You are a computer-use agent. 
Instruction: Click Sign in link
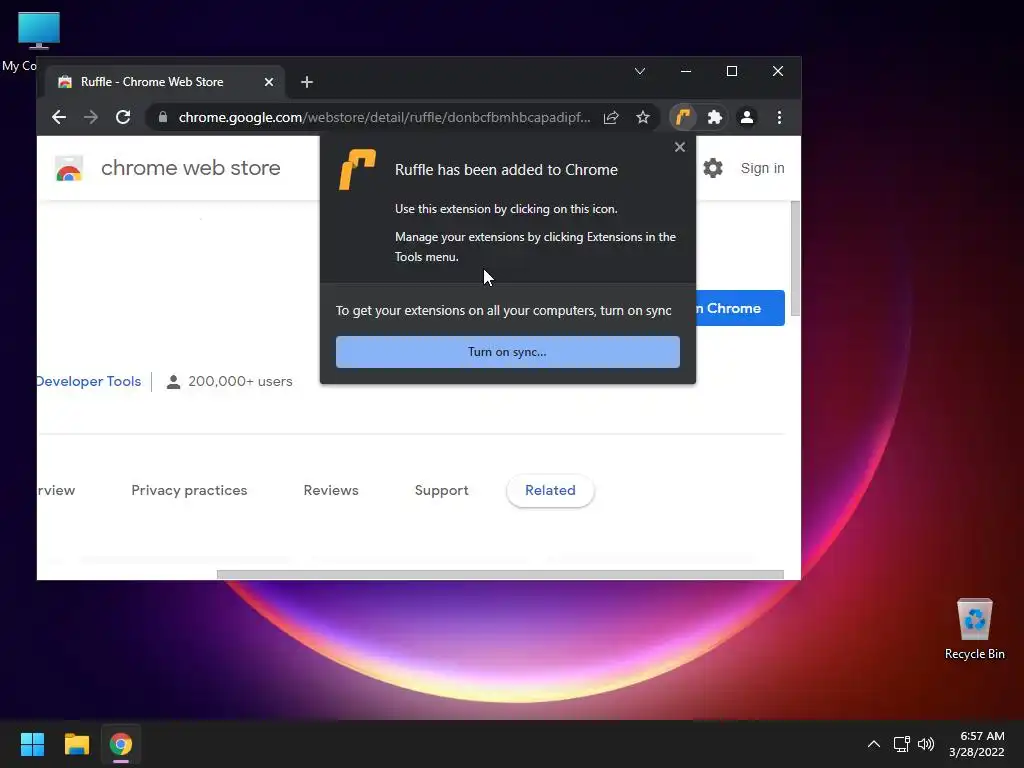point(762,168)
